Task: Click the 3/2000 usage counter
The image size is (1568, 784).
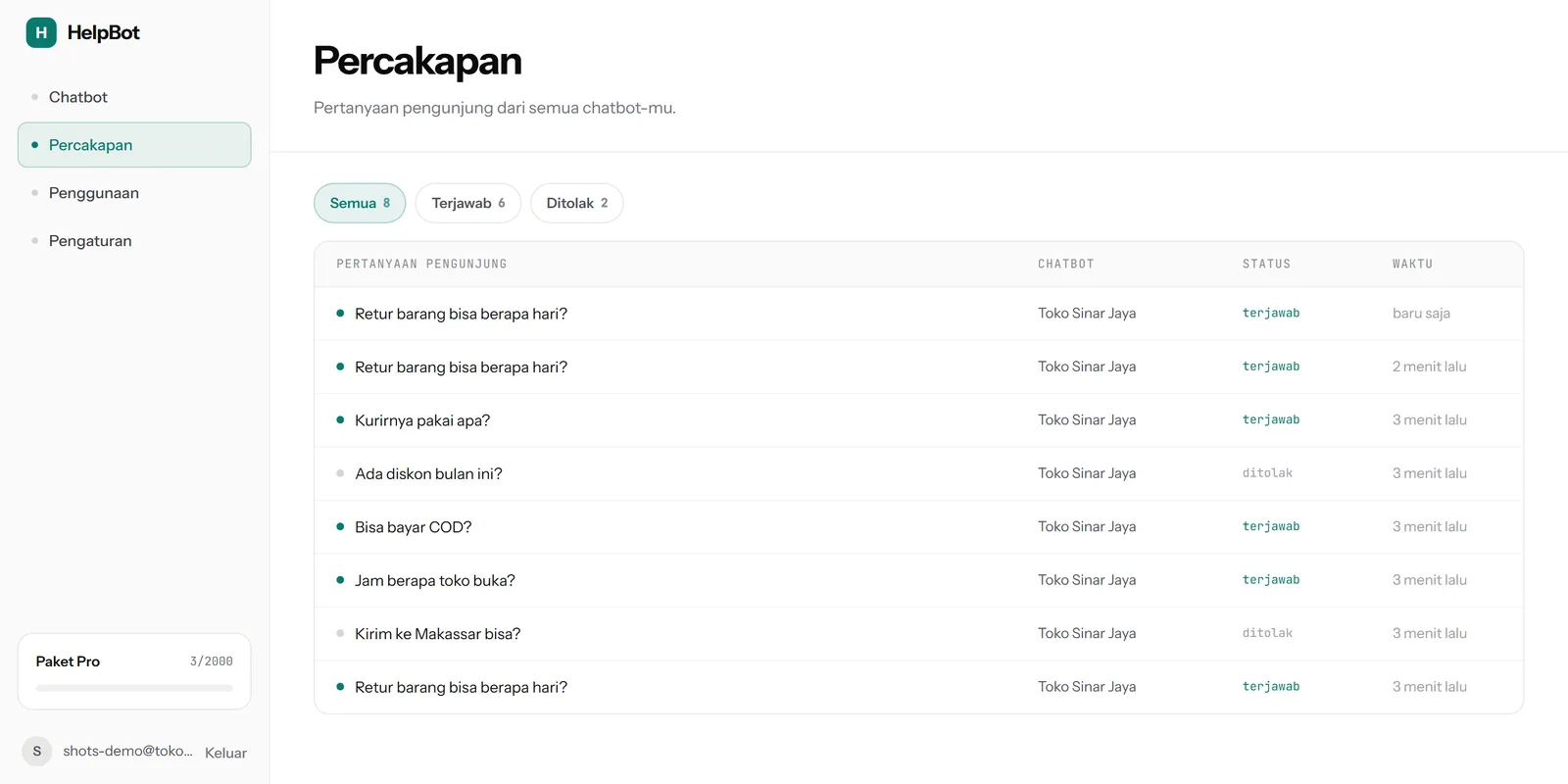Action: click(212, 661)
